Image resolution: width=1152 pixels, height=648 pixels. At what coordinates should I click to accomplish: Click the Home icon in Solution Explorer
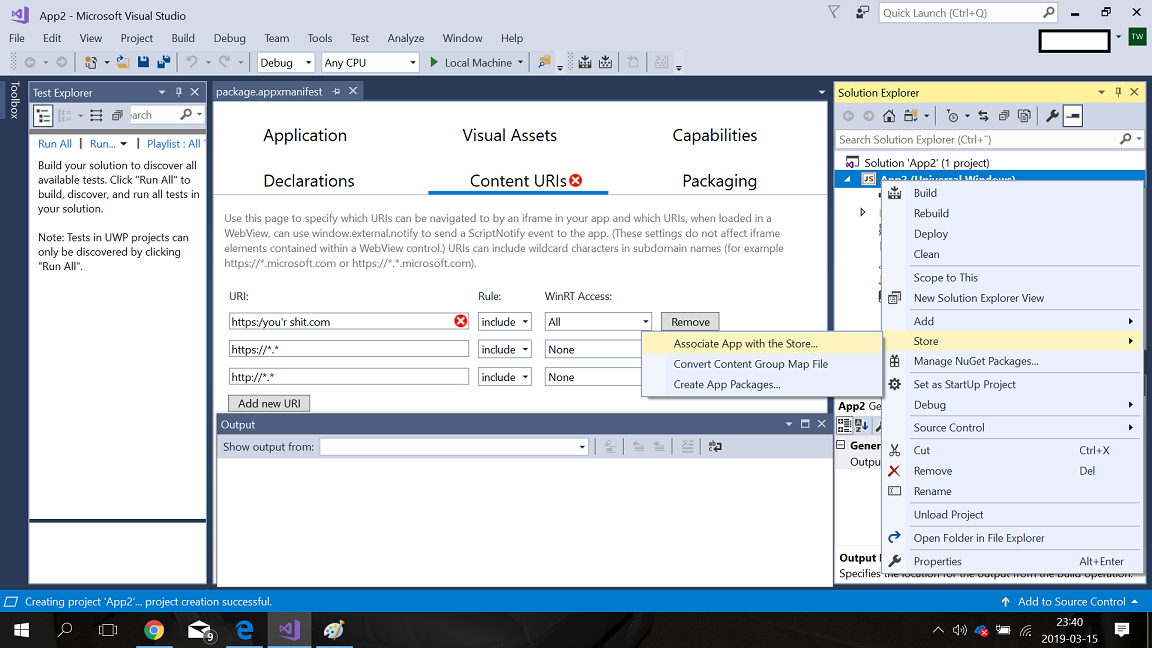pyautogui.click(x=889, y=116)
